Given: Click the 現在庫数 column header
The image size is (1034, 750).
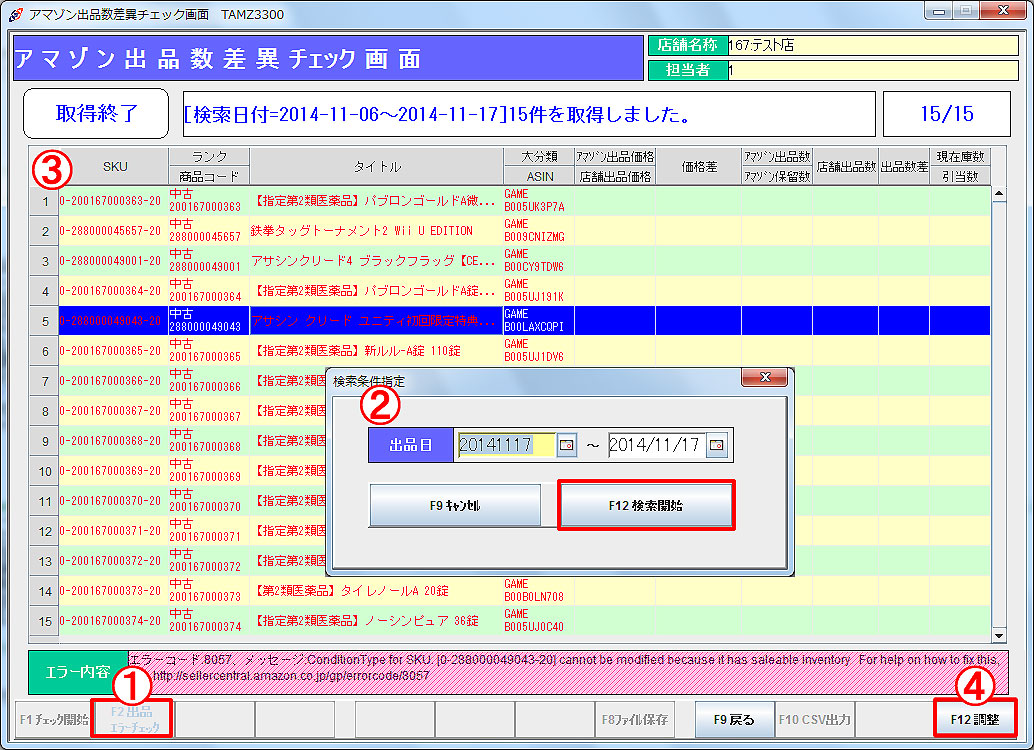Looking at the screenshot, I should point(960,156).
